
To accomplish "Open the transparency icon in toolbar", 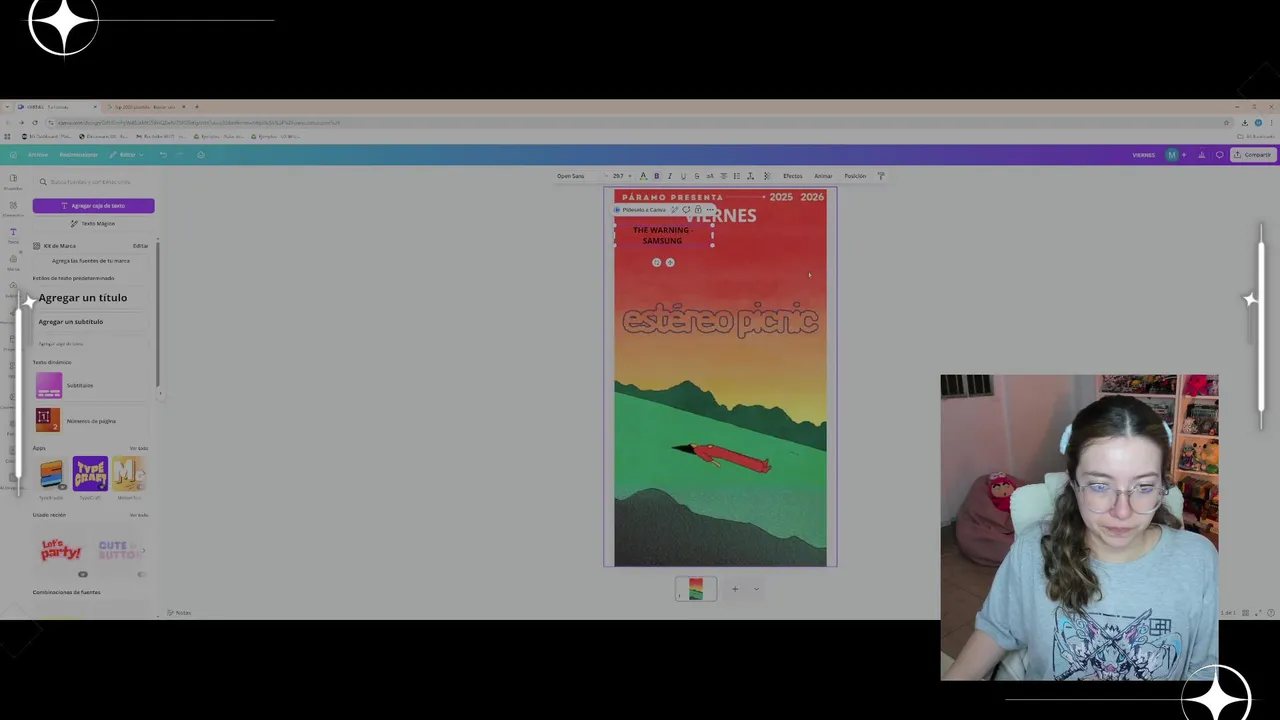I will [767, 176].
